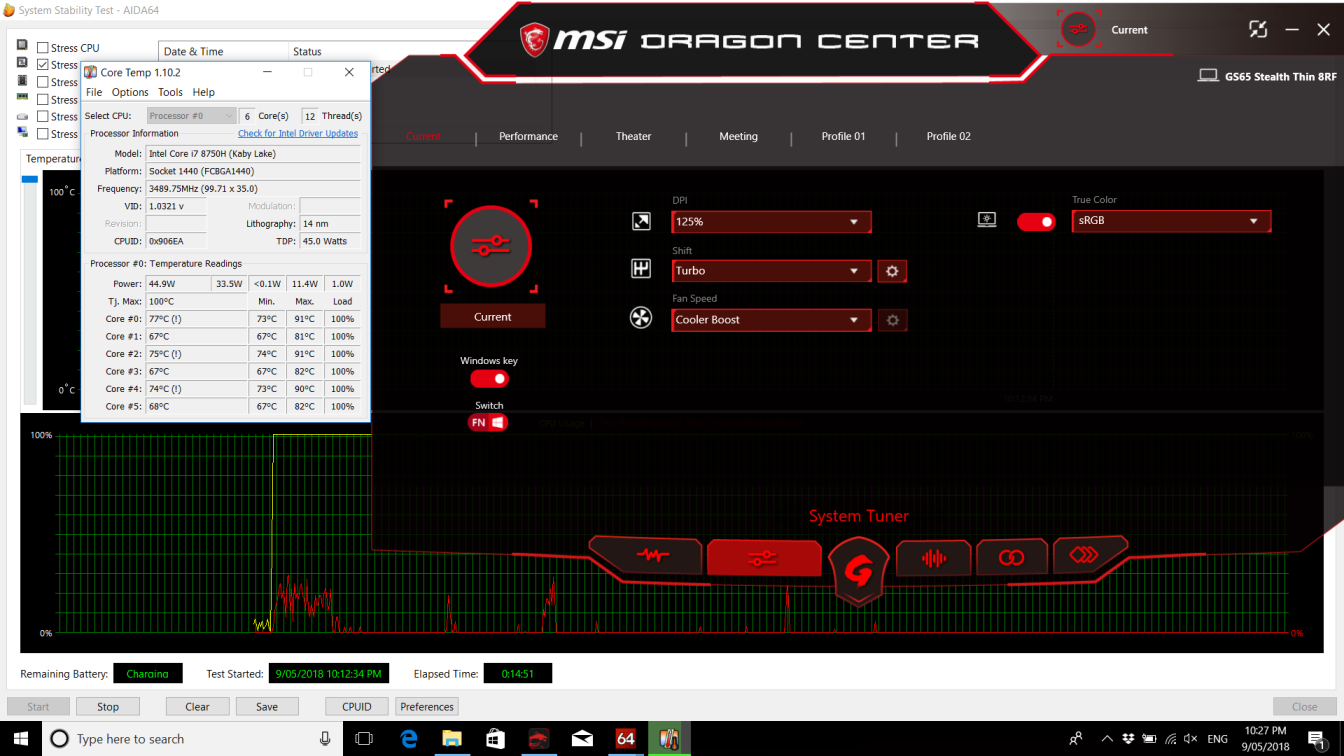Open the Action Center notifications icon
1344x756 pixels.
pos(1318,739)
